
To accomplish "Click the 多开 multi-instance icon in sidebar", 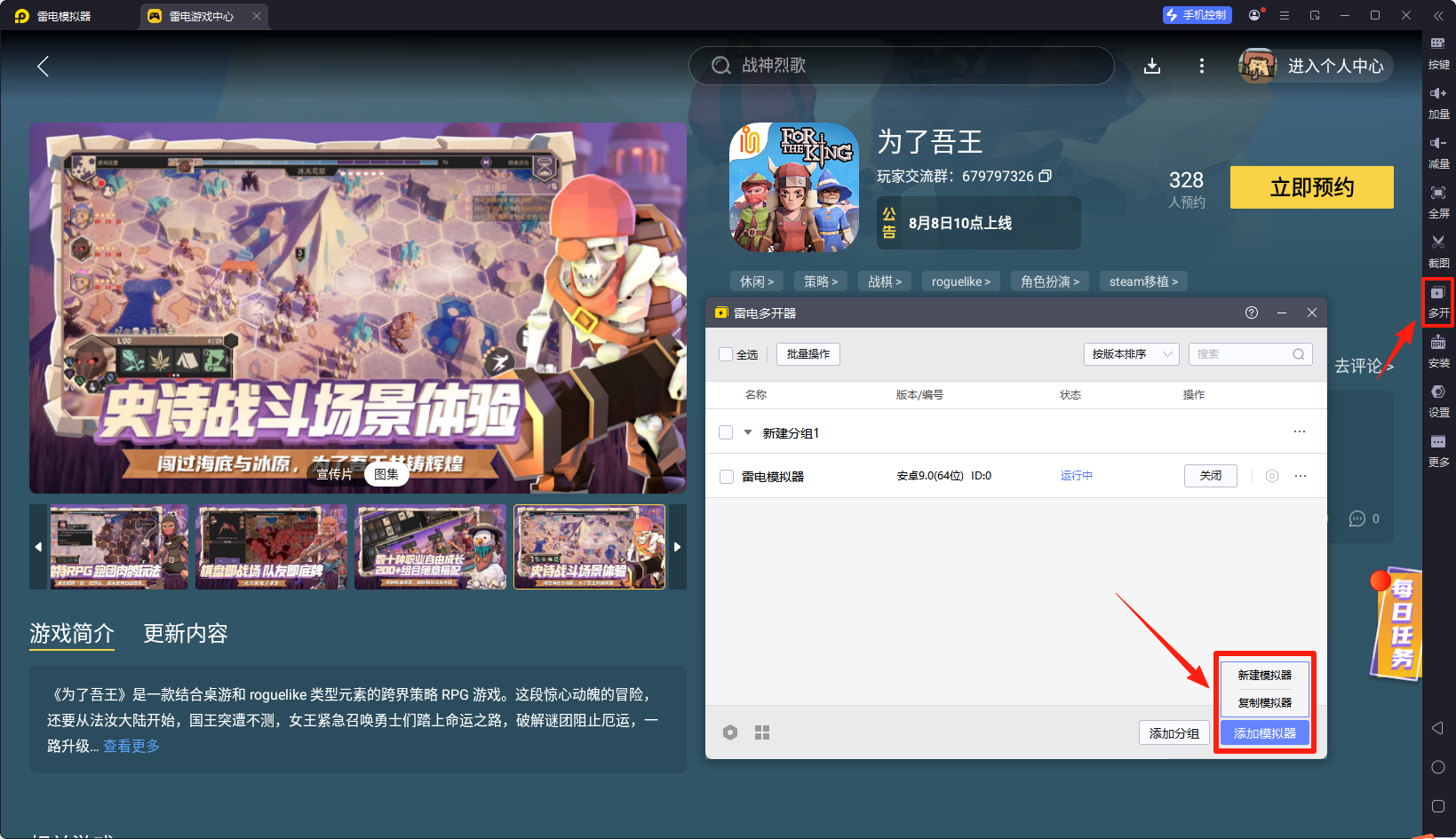I will (1437, 294).
